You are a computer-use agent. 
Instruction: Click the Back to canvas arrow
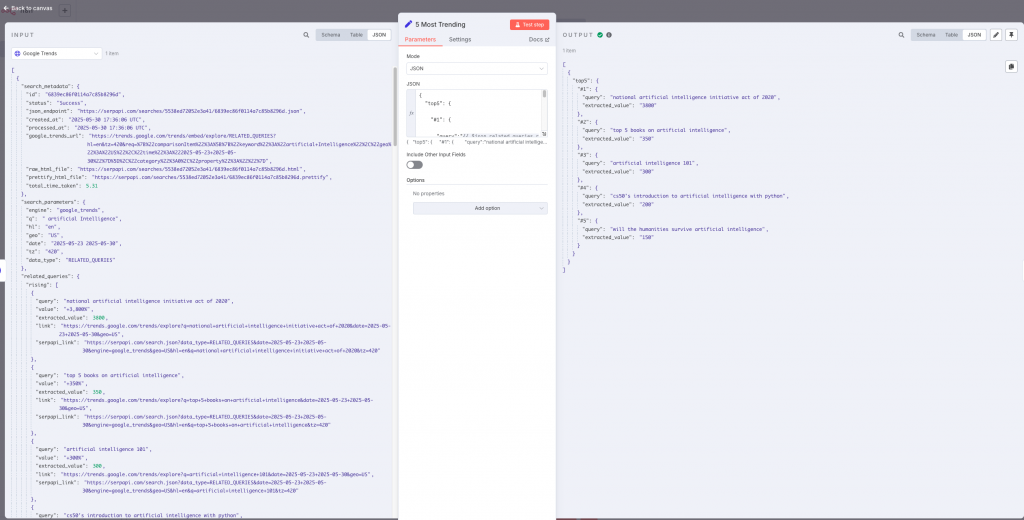point(6,8)
